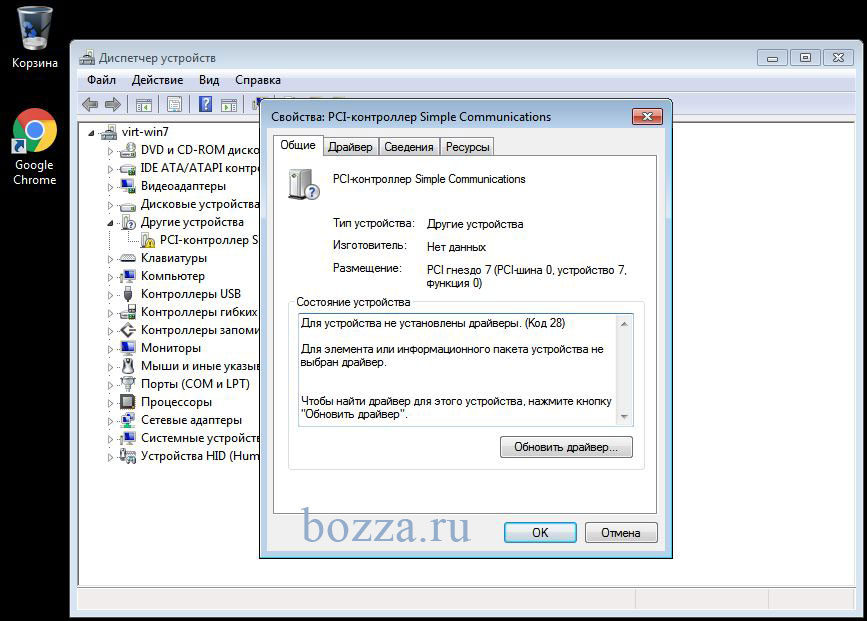Click the Процессоры chip icon

click(127, 402)
